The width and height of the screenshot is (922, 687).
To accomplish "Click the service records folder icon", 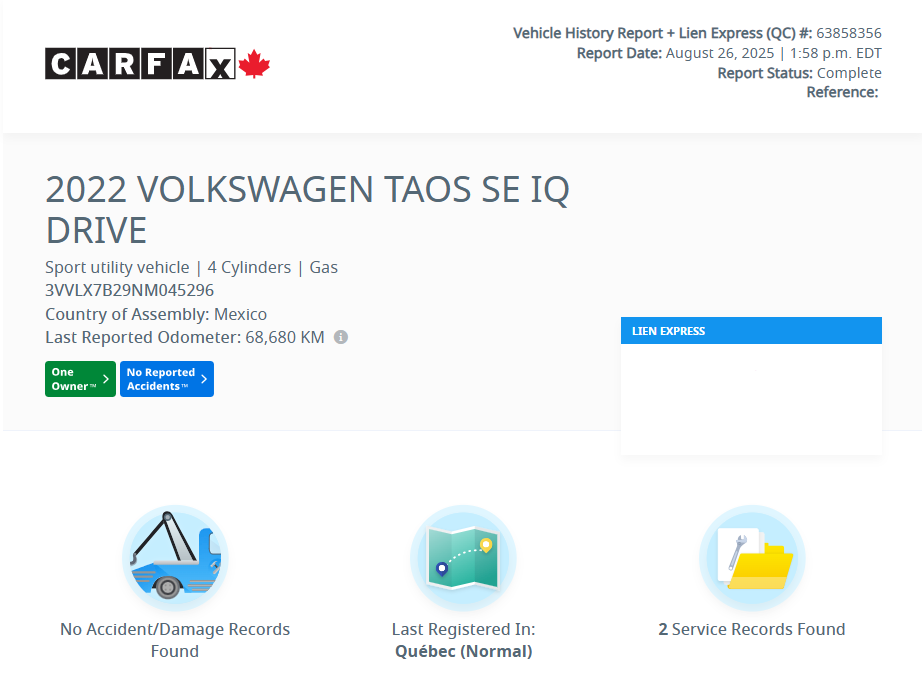I will pos(752,558).
